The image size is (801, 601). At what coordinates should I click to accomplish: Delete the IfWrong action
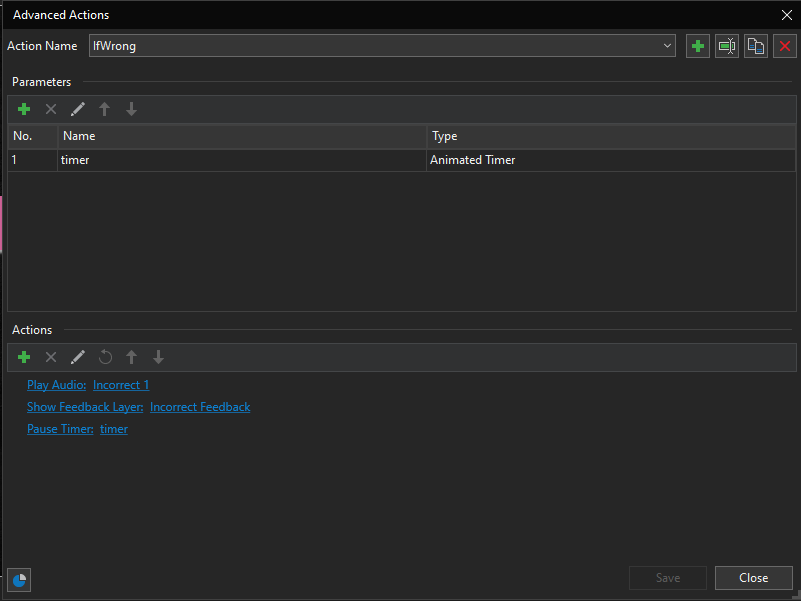pos(785,47)
